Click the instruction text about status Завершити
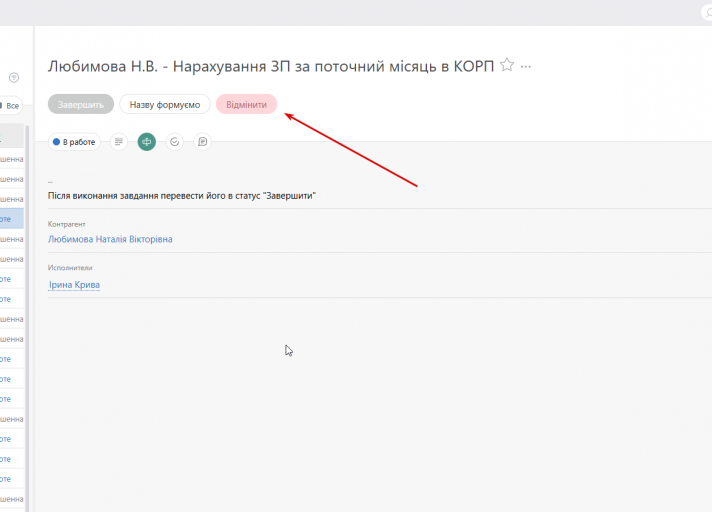Viewport: 712px width, 512px height. click(182, 196)
